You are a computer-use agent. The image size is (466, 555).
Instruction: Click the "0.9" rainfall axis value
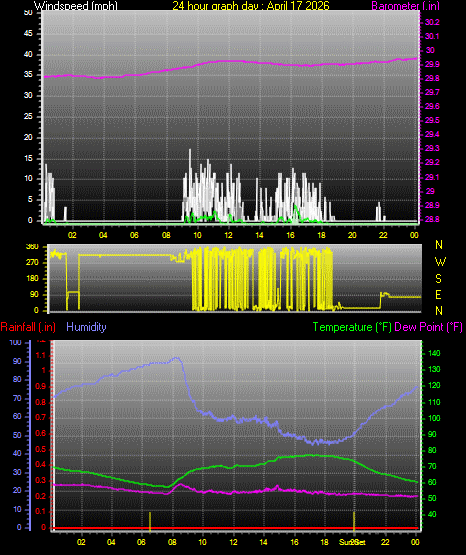[41, 387]
